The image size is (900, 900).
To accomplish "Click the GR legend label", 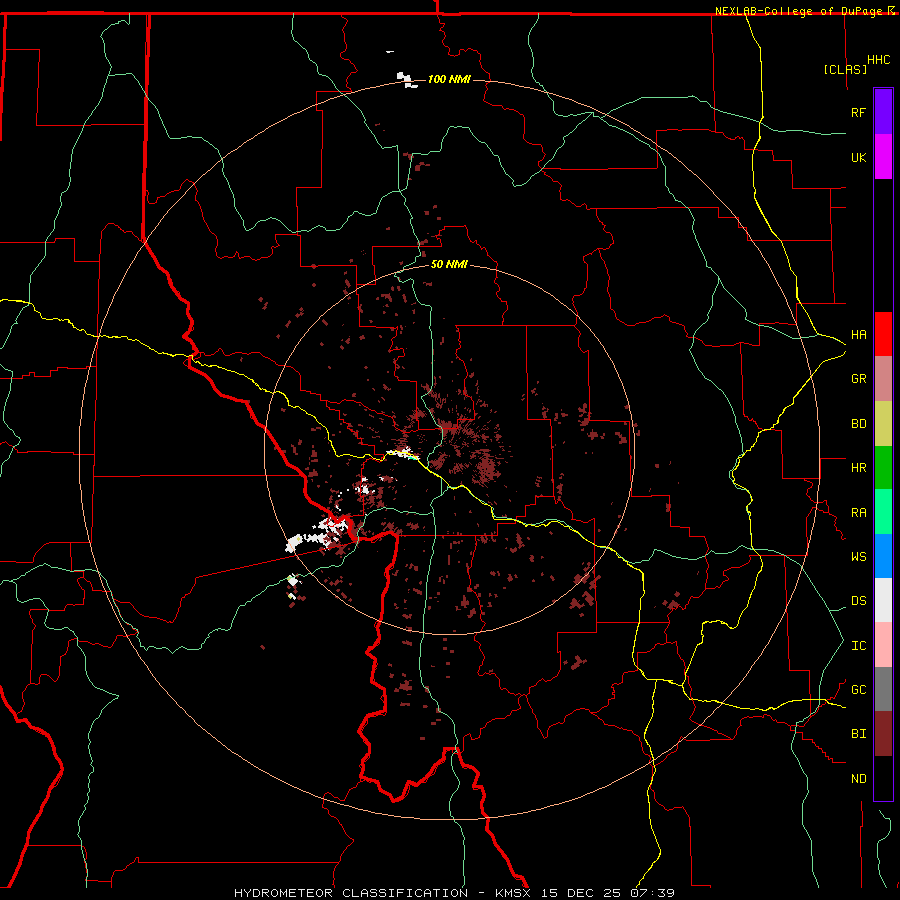I will pyautogui.click(x=858, y=379).
